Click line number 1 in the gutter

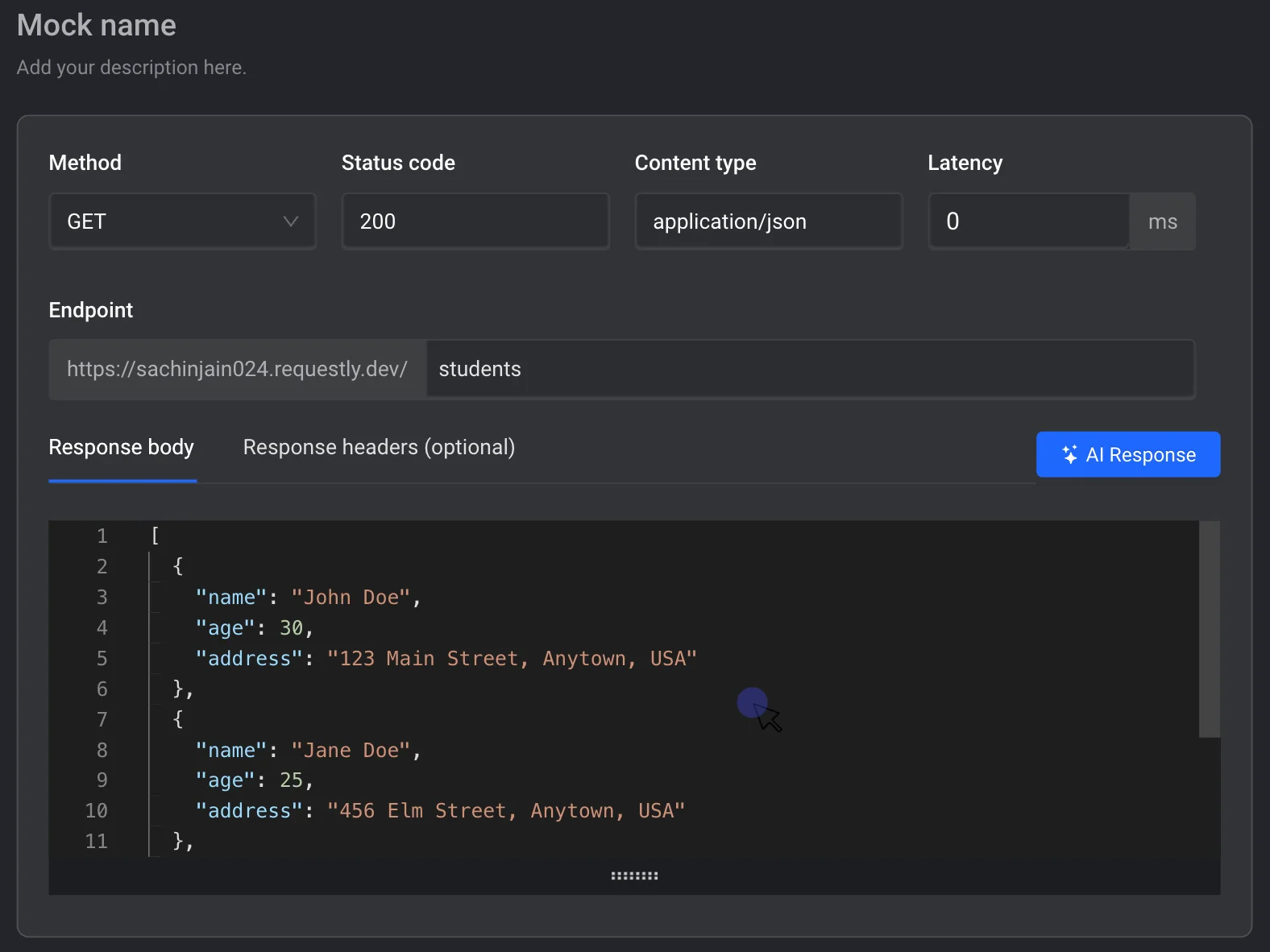(x=102, y=536)
